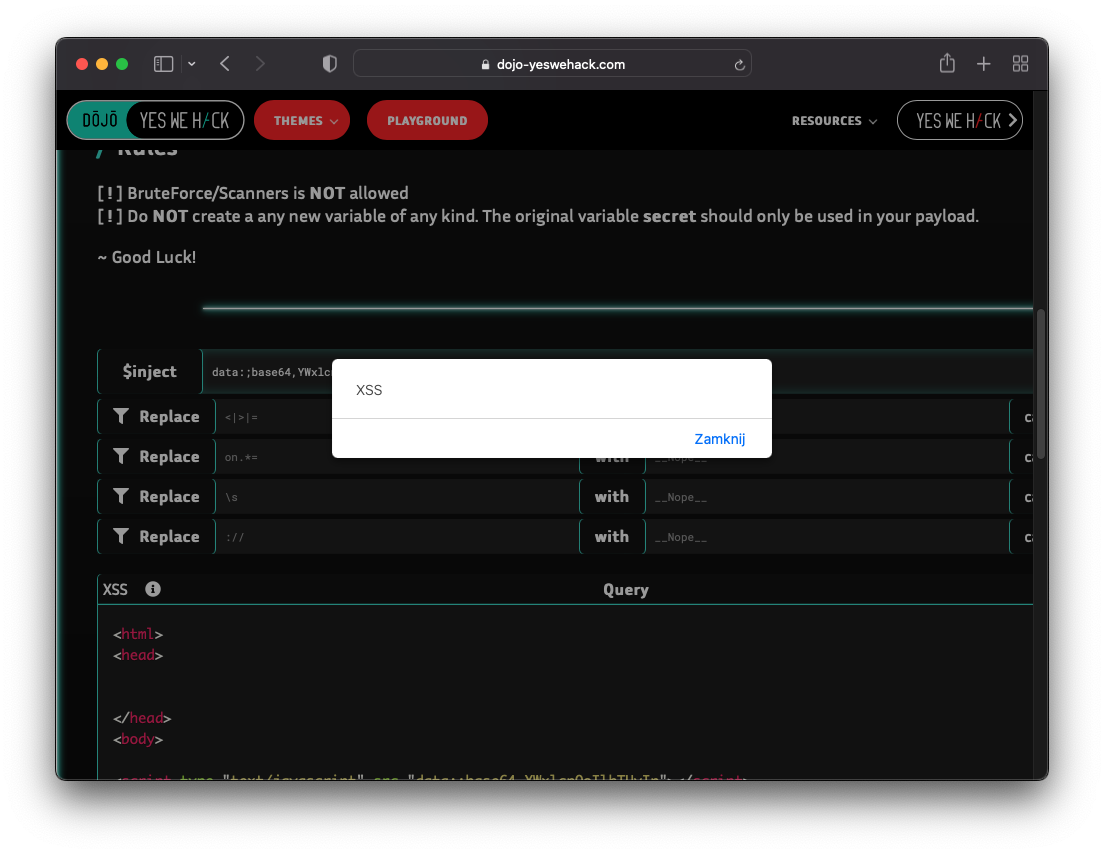Open the THEMES dropdown menu
This screenshot has width=1104, height=854.
pos(302,120)
